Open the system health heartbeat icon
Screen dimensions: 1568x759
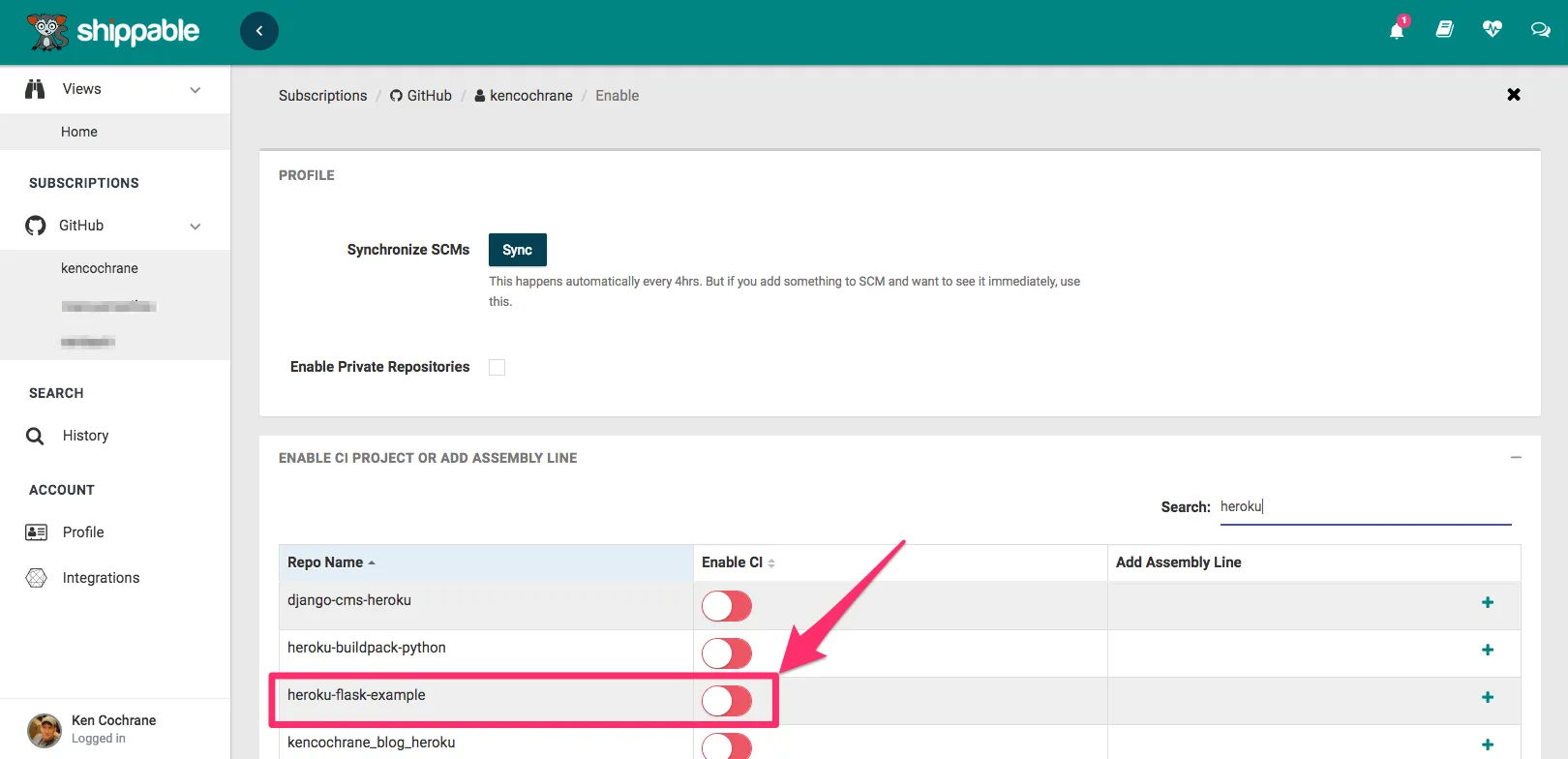point(1493,30)
